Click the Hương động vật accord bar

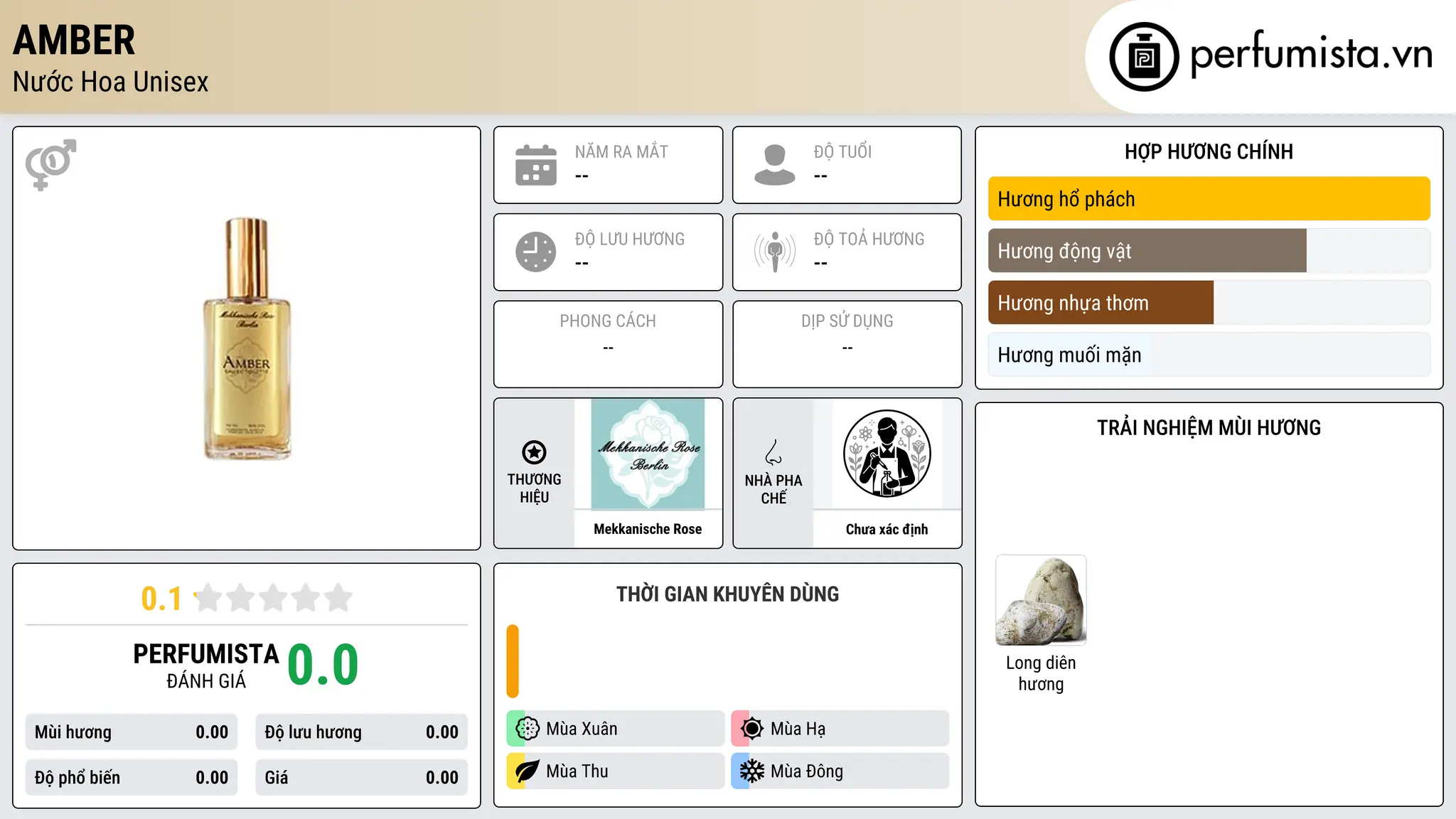point(1209,251)
